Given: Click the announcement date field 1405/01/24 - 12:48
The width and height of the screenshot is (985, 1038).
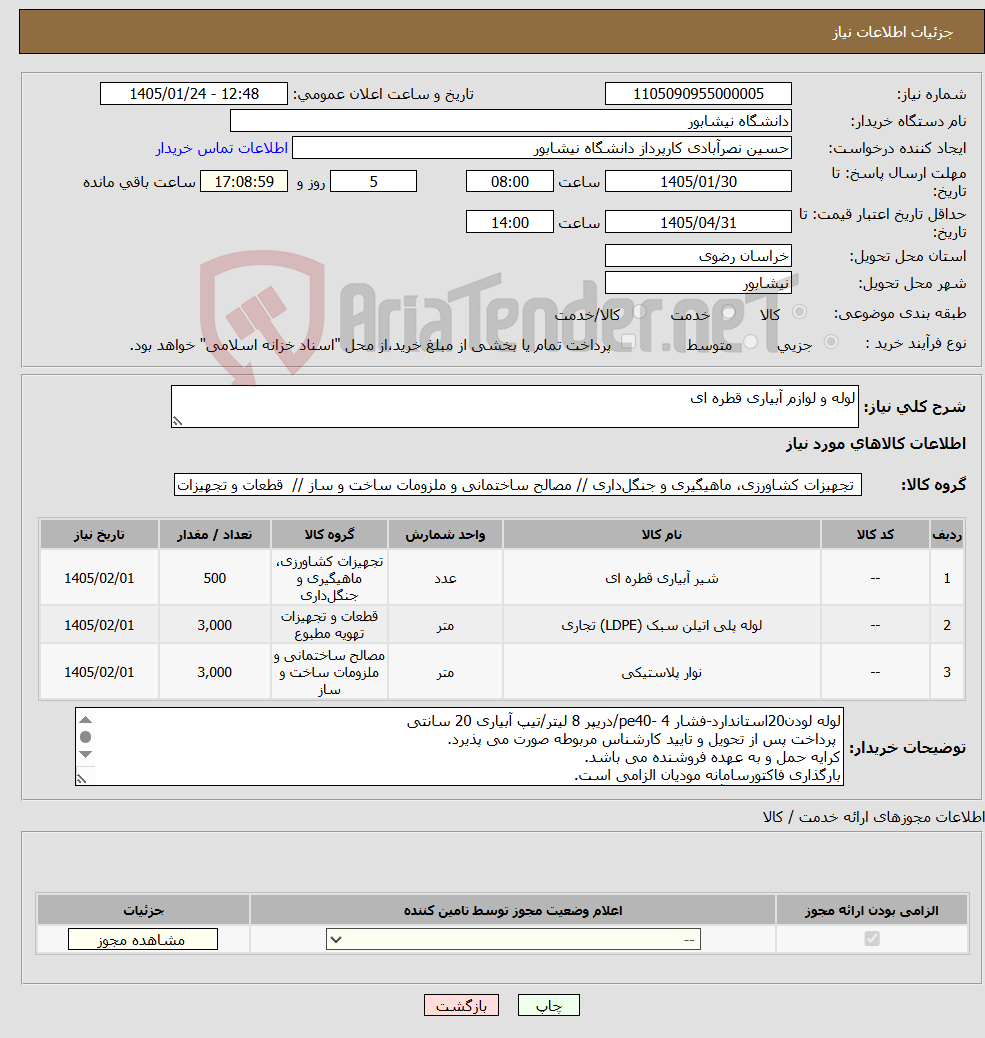Looking at the screenshot, I should pos(194,94).
